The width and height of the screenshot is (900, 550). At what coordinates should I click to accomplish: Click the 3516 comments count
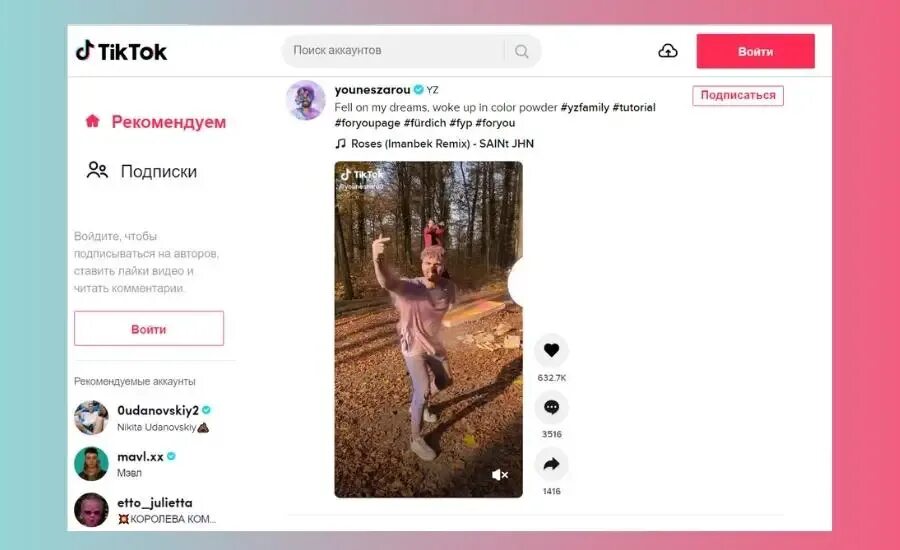pyautogui.click(x=551, y=435)
